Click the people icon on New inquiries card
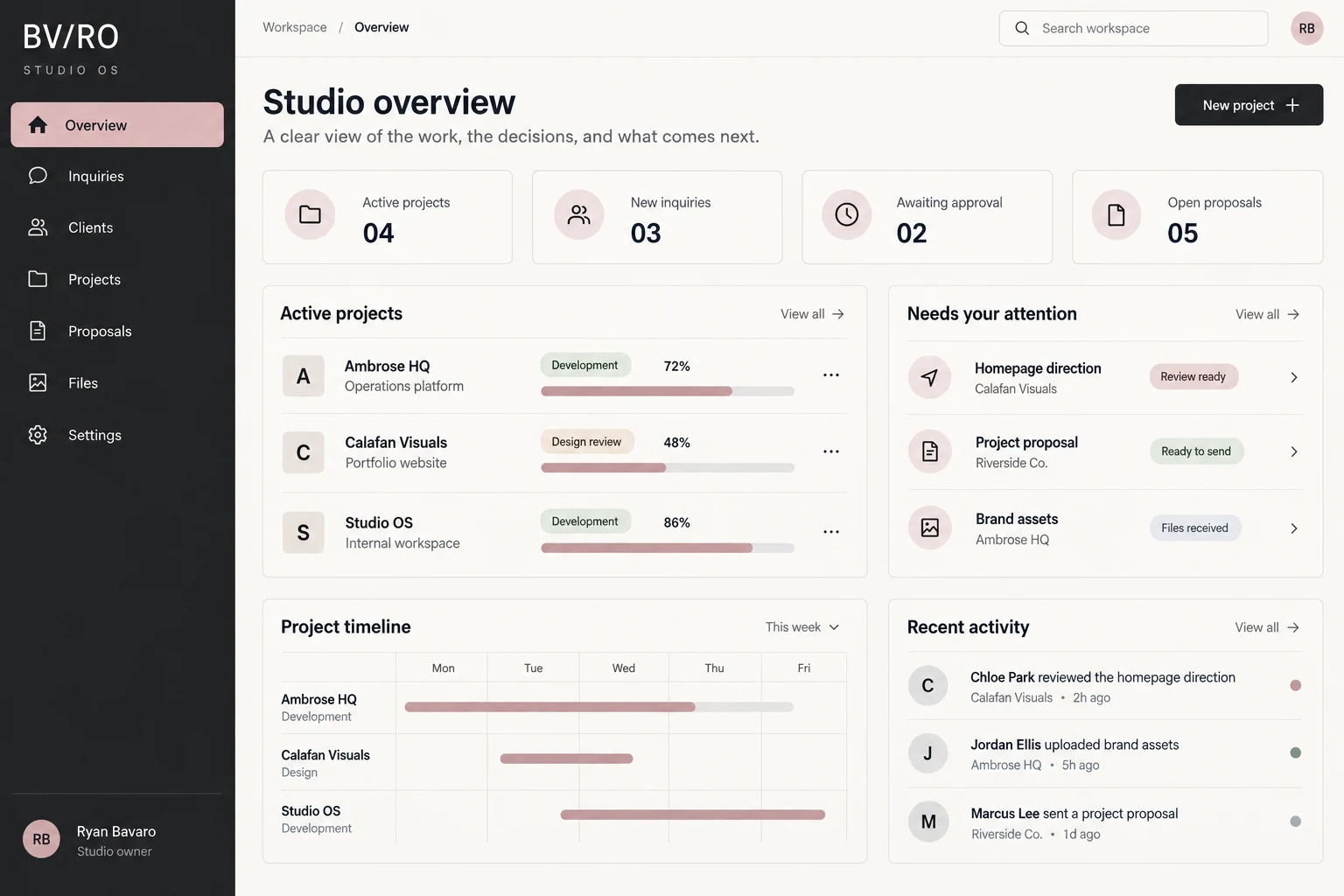The image size is (1344, 896). (579, 214)
